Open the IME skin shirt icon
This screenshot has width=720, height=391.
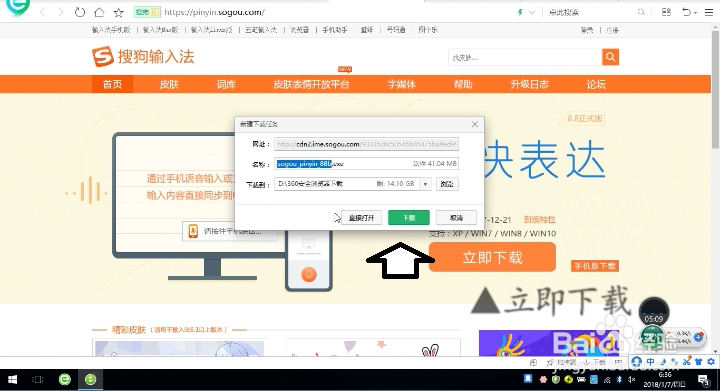coord(698,362)
